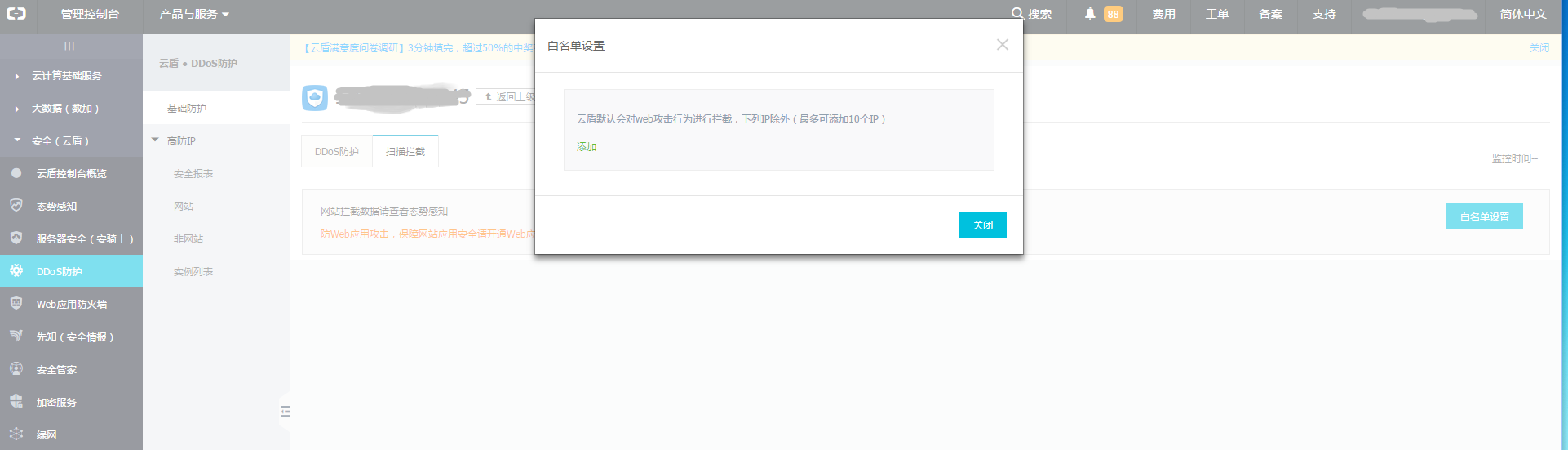Switch to the DDoS防护 tab
This screenshot has width=1568, height=450.
pyautogui.click(x=337, y=152)
